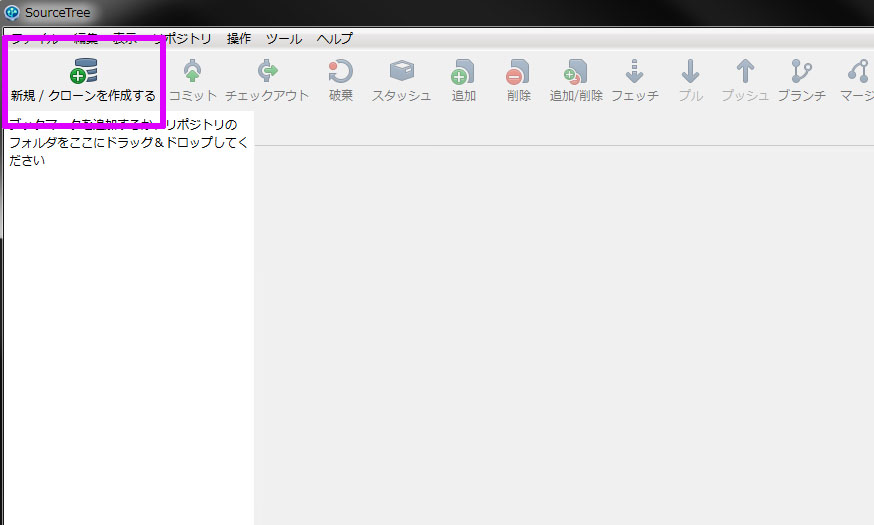Click the 新規 / クローンを作成する database icon
Image resolution: width=874 pixels, height=525 pixels.
[84, 71]
